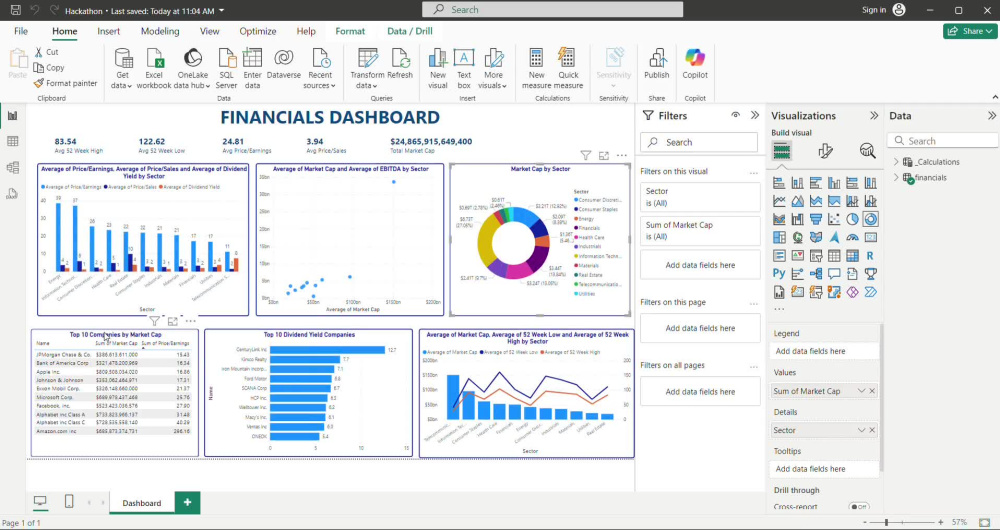Select the Clustered column chart visual
The image size is (1000, 530).
(834, 183)
